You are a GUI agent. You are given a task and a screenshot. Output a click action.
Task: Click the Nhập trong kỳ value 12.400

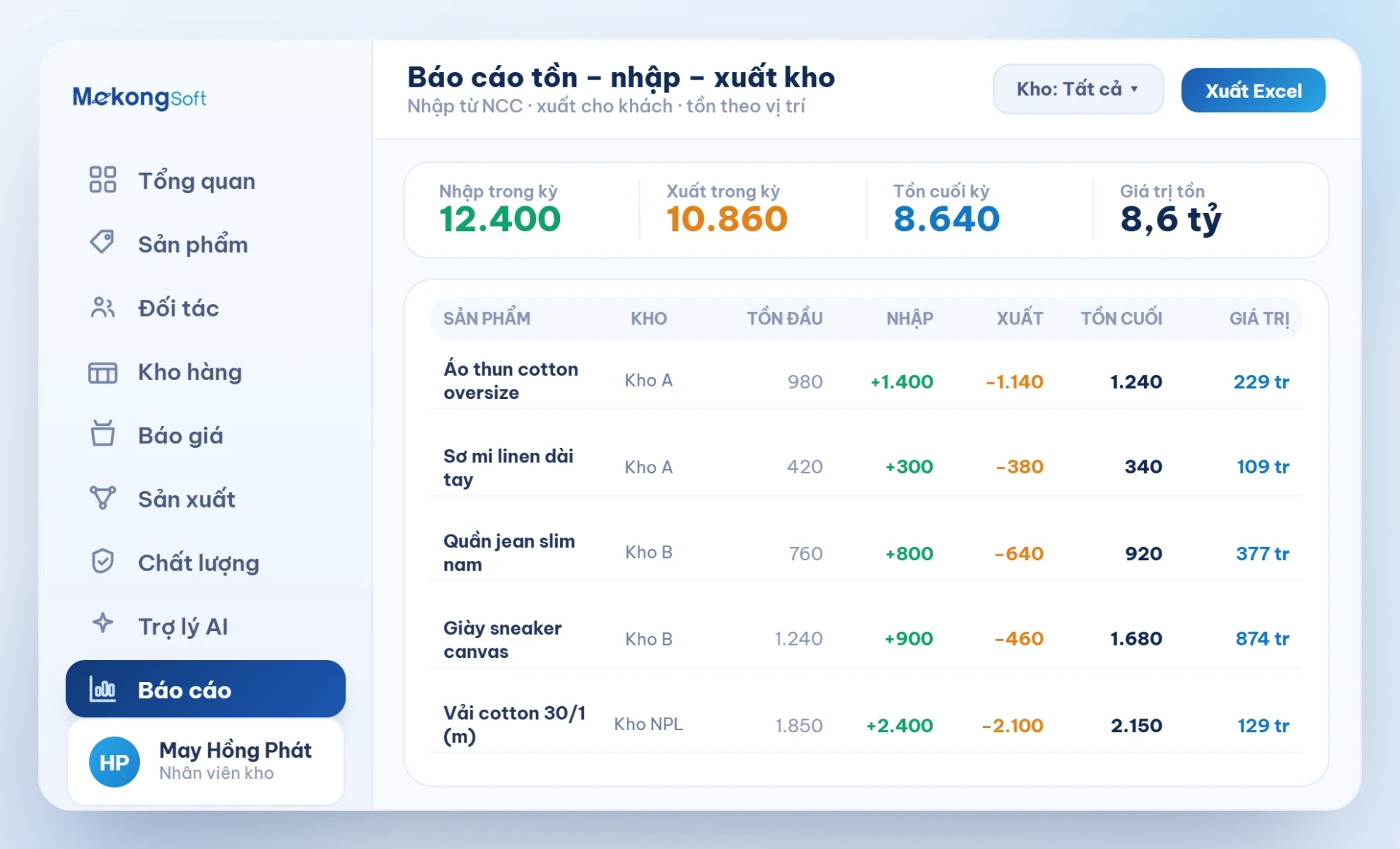tap(500, 219)
